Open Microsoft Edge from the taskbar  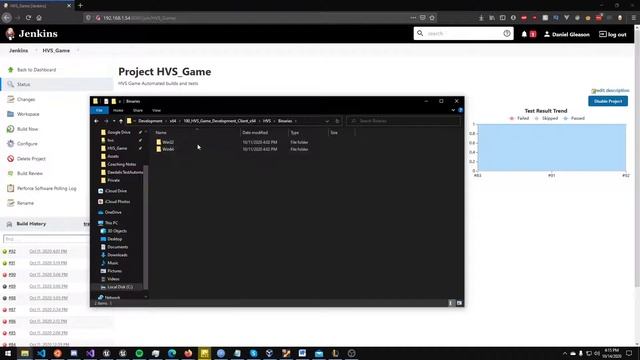[172, 353]
